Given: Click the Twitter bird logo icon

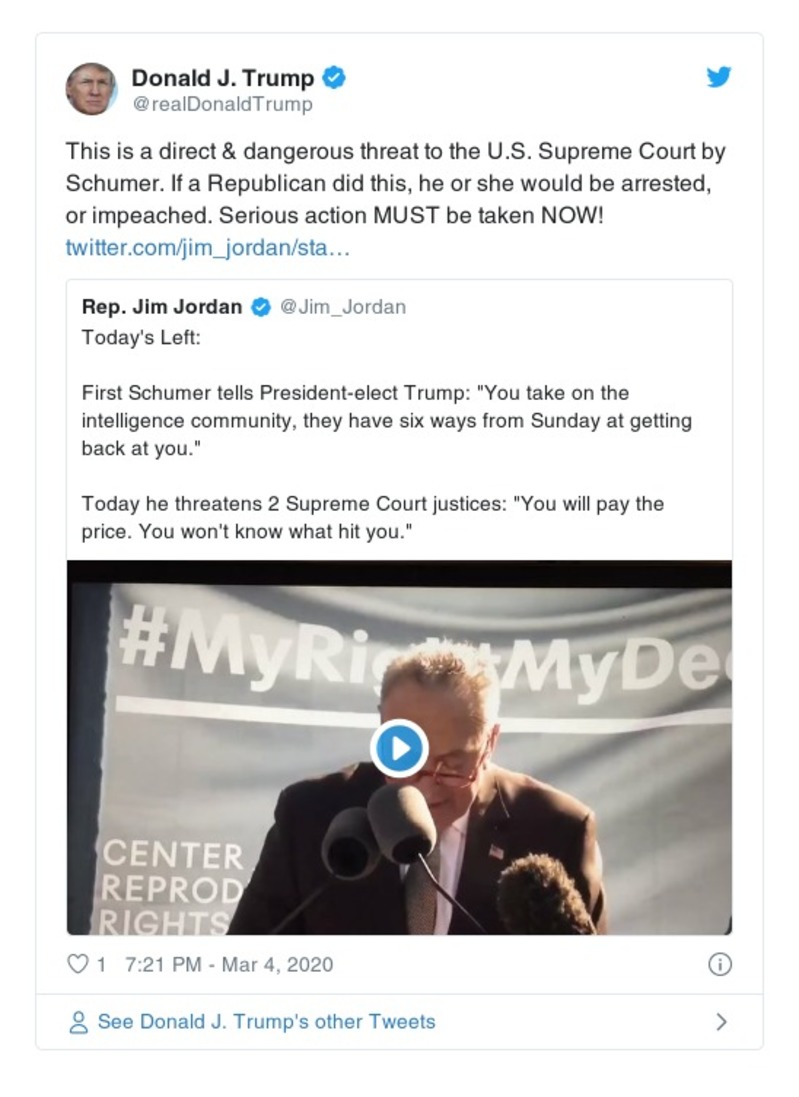Looking at the screenshot, I should pyautogui.click(x=718, y=78).
